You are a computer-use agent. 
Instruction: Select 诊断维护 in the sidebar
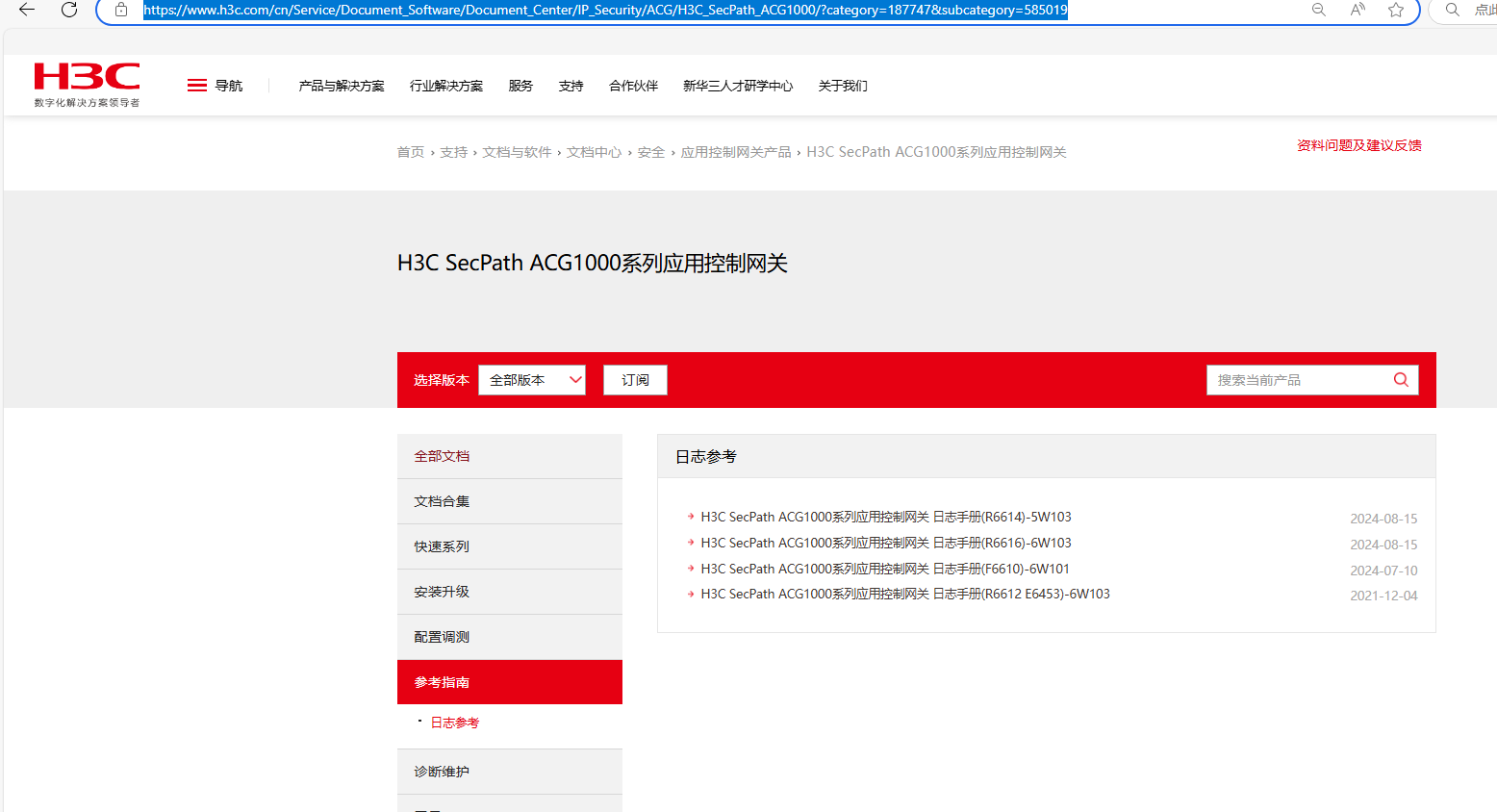coord(510,772)
